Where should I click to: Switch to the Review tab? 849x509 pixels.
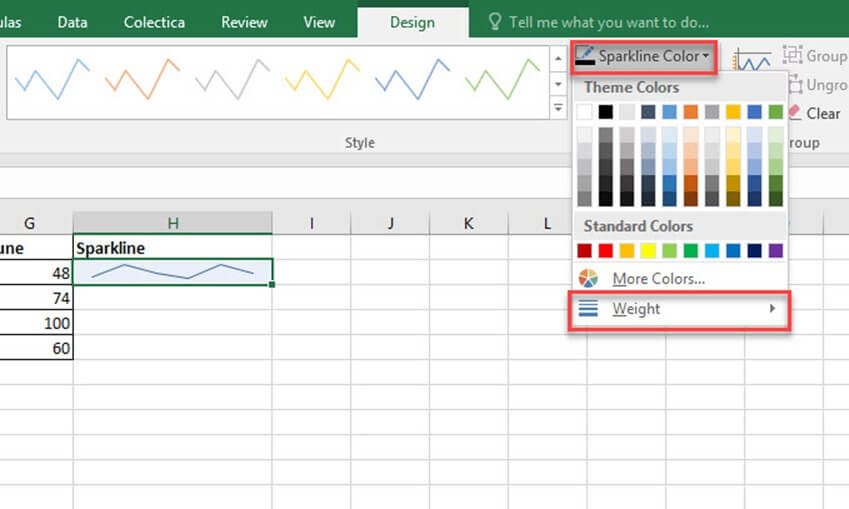pyautogui.click(x=244, y=22)
